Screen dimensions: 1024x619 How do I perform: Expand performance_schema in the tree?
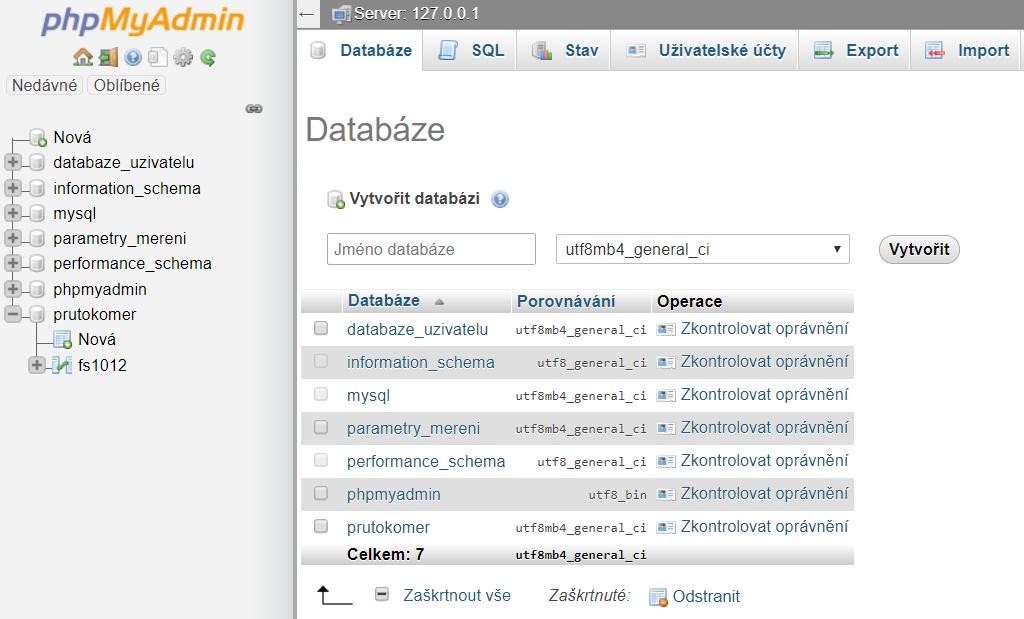point(13,263)
